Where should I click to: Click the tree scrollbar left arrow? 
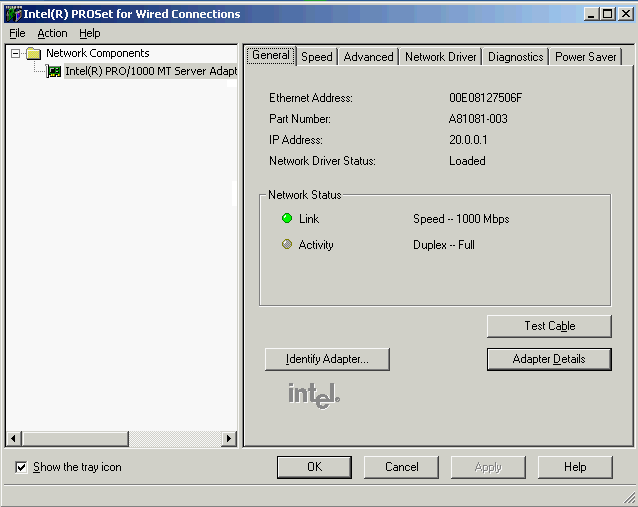tap(13, 439)
